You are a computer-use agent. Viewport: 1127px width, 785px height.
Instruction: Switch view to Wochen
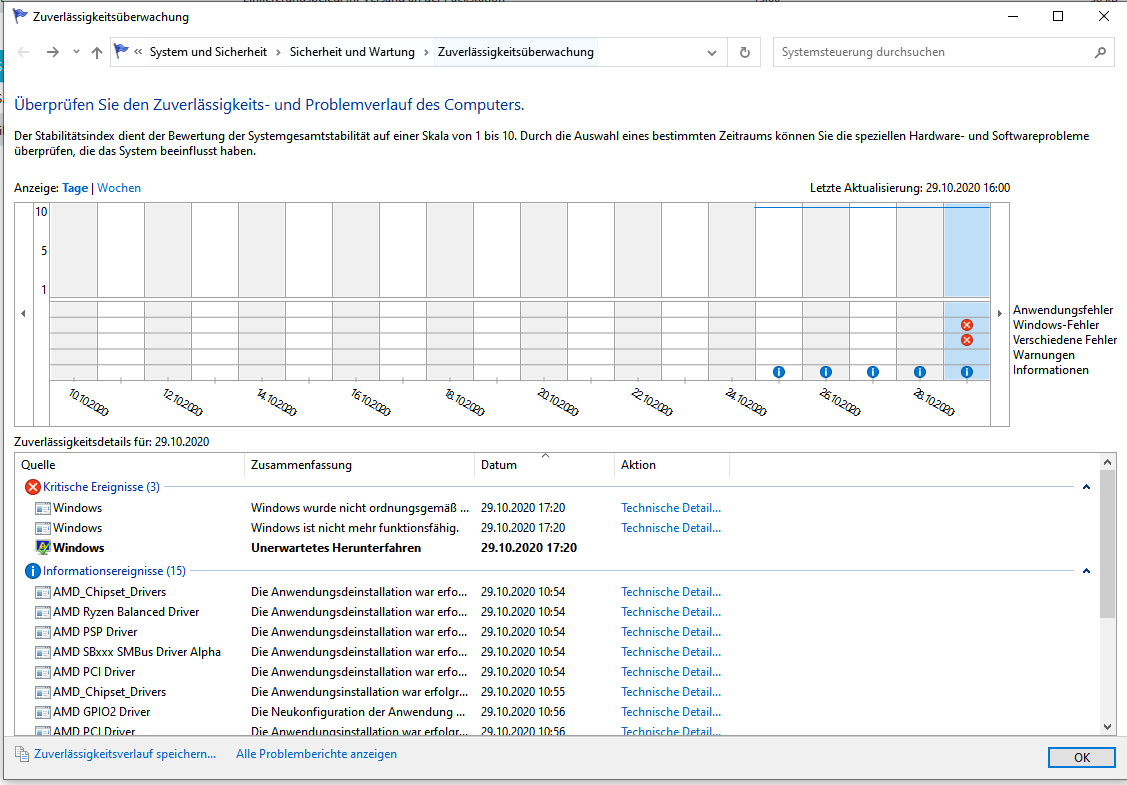(x=119, y=188)
